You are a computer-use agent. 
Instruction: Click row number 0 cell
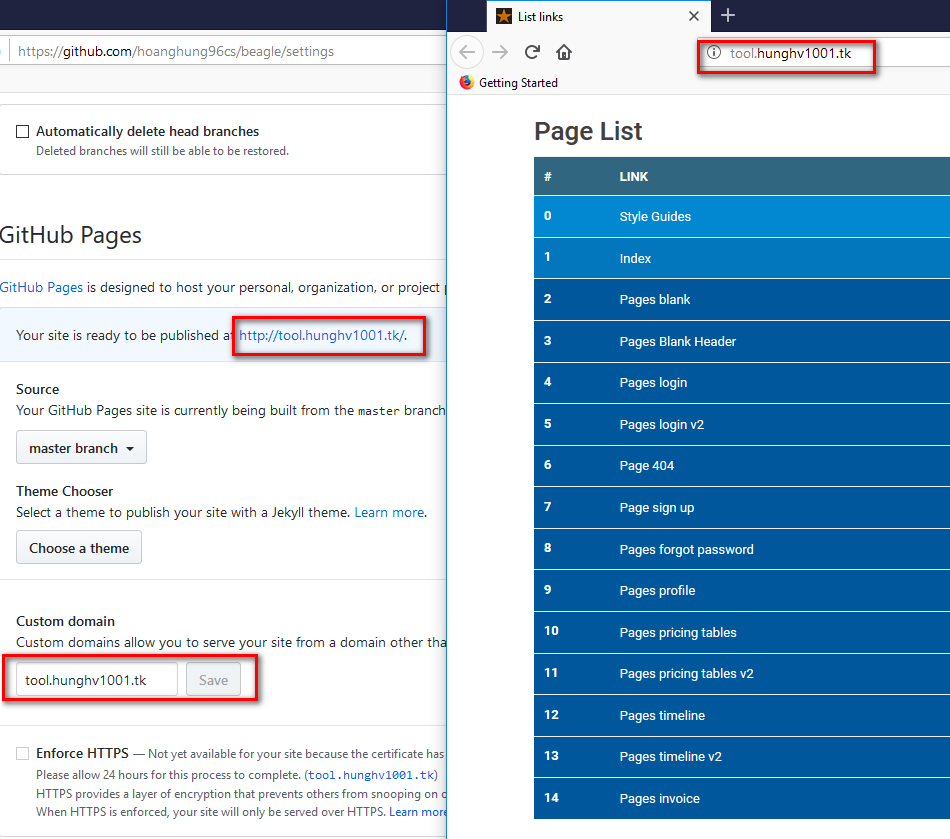coord(548,216)
